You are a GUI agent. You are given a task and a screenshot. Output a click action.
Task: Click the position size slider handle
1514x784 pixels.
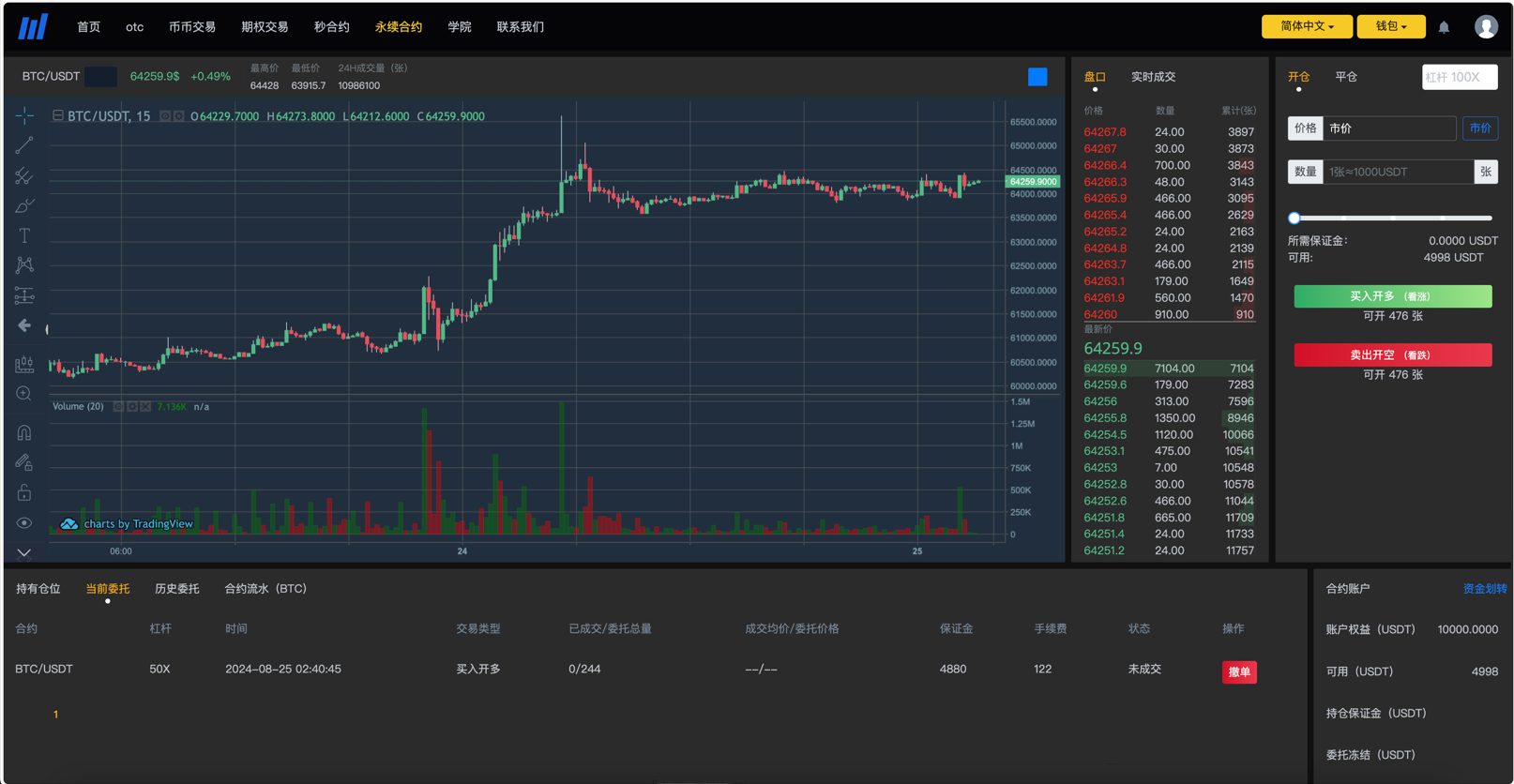click(1294, 218)
